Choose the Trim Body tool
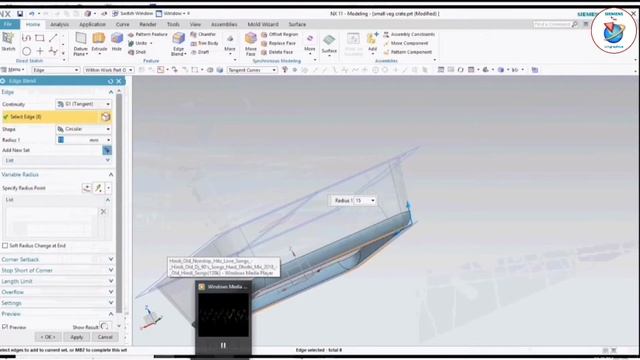This screenshot has height=360, width=640. coord(204,43)
